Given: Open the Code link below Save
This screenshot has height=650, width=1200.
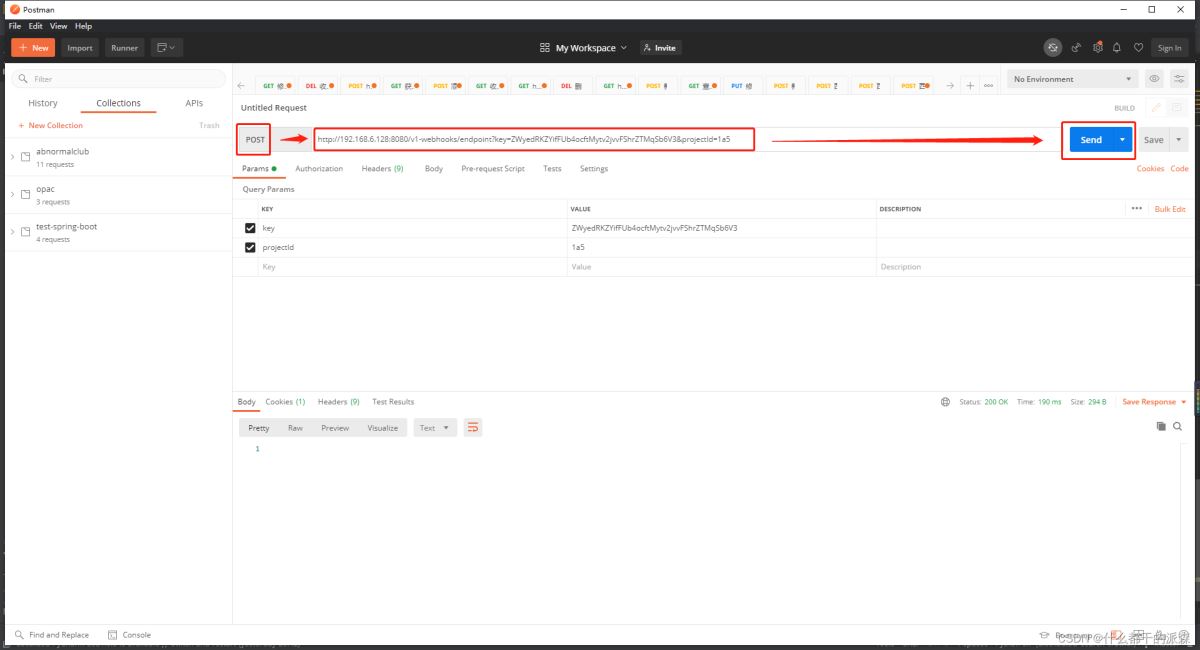Looking at the screenshot, I should (x=1180, y=169).
